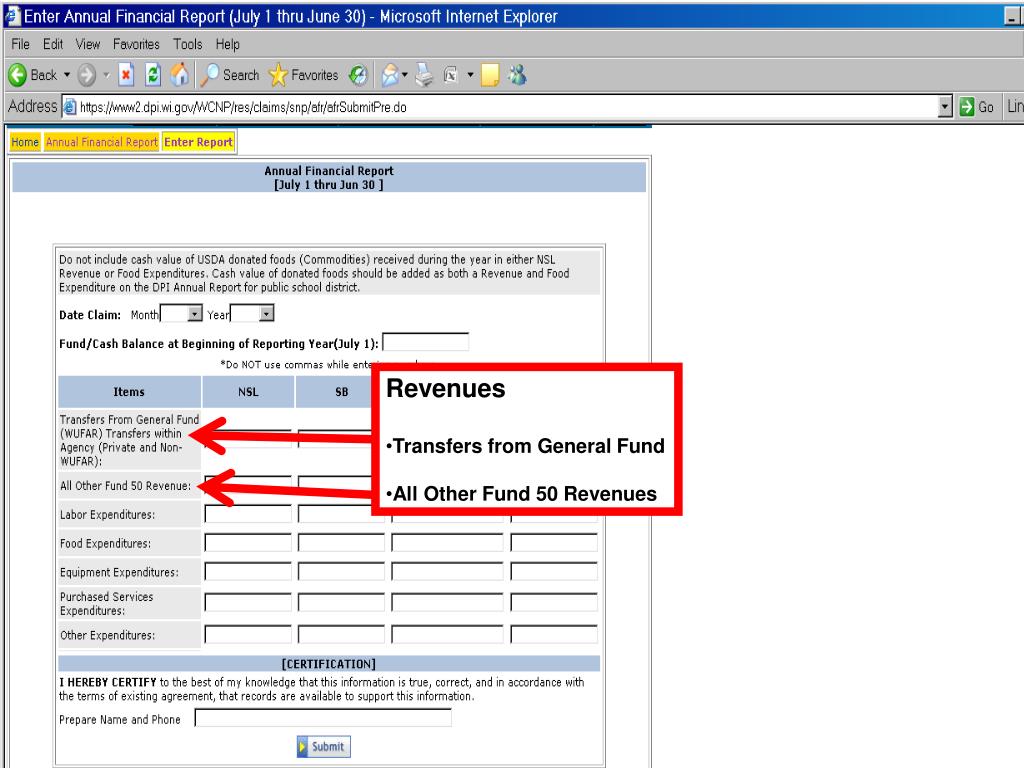
Task: Click last column Food Expenditures field
Action: (554, 543)
